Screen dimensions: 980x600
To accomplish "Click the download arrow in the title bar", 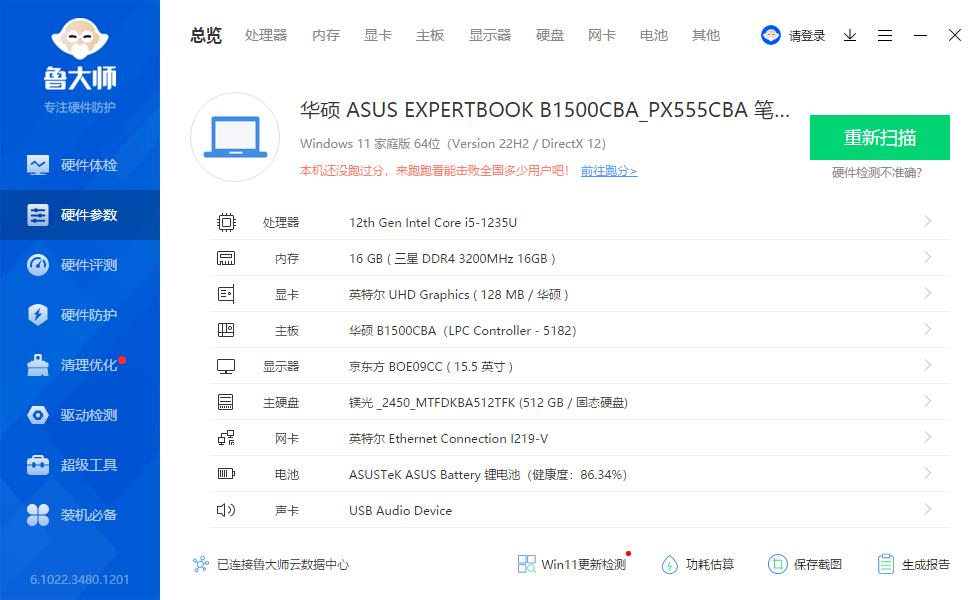I will click(x=849, y=35).
